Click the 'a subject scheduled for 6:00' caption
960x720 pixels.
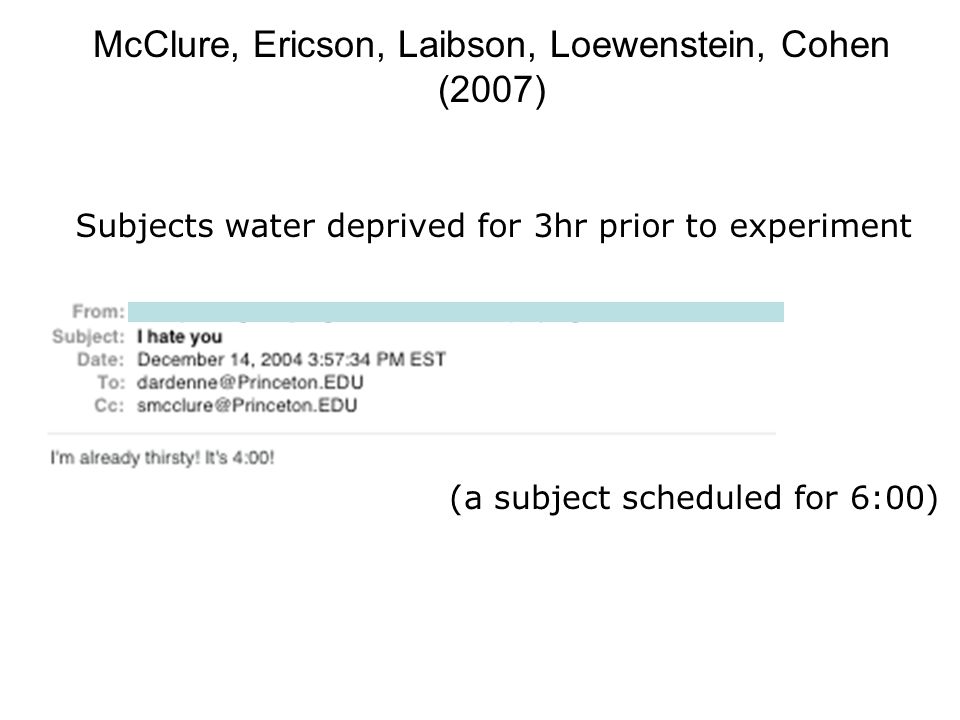coord(694,498)
